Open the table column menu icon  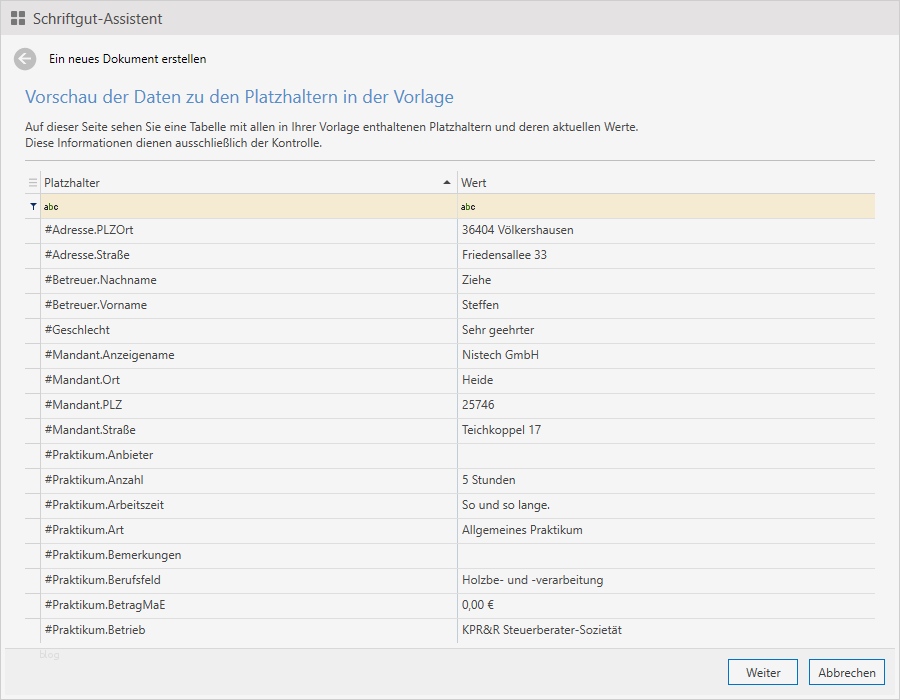[x=33, y=183]
